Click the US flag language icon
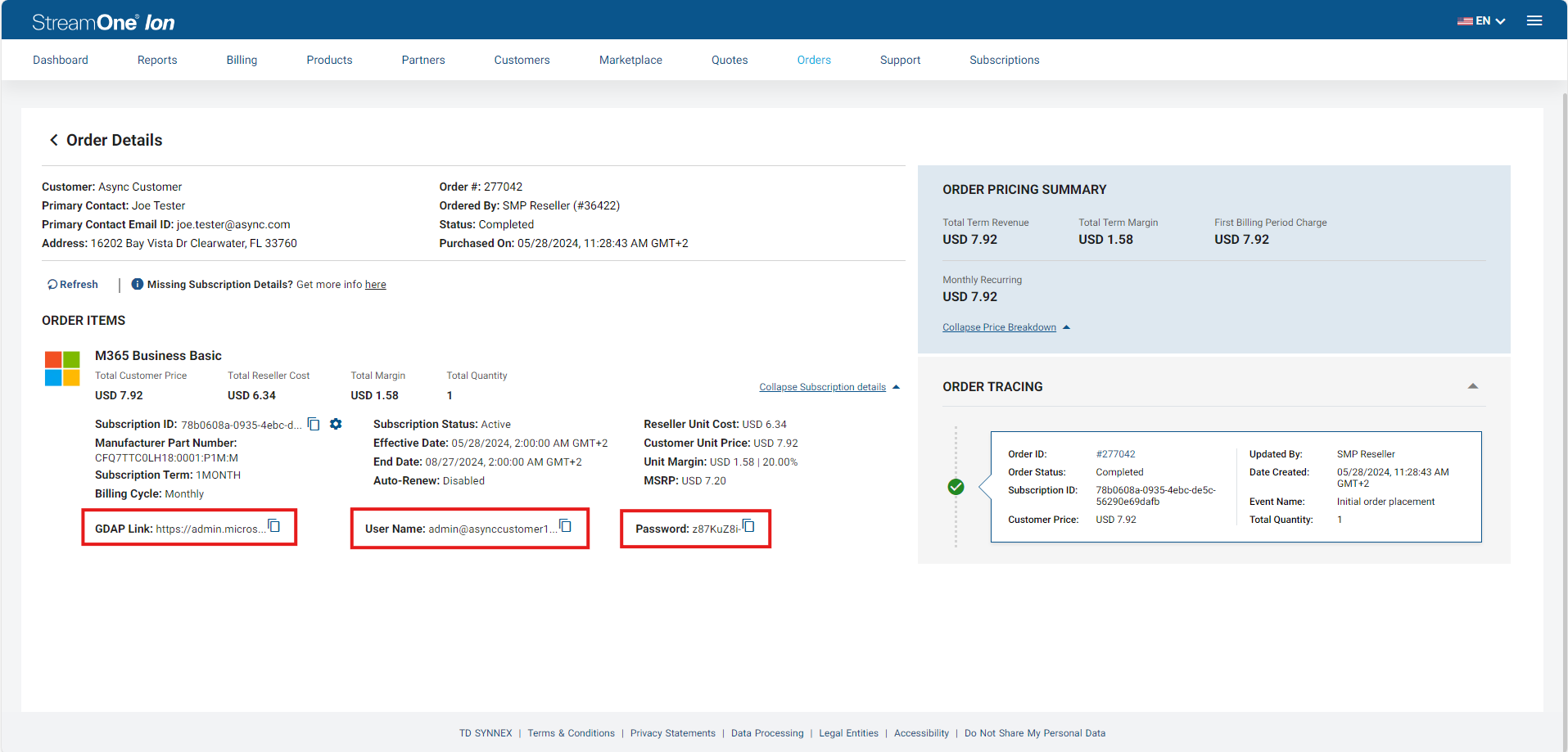 tap(1465, 21)
